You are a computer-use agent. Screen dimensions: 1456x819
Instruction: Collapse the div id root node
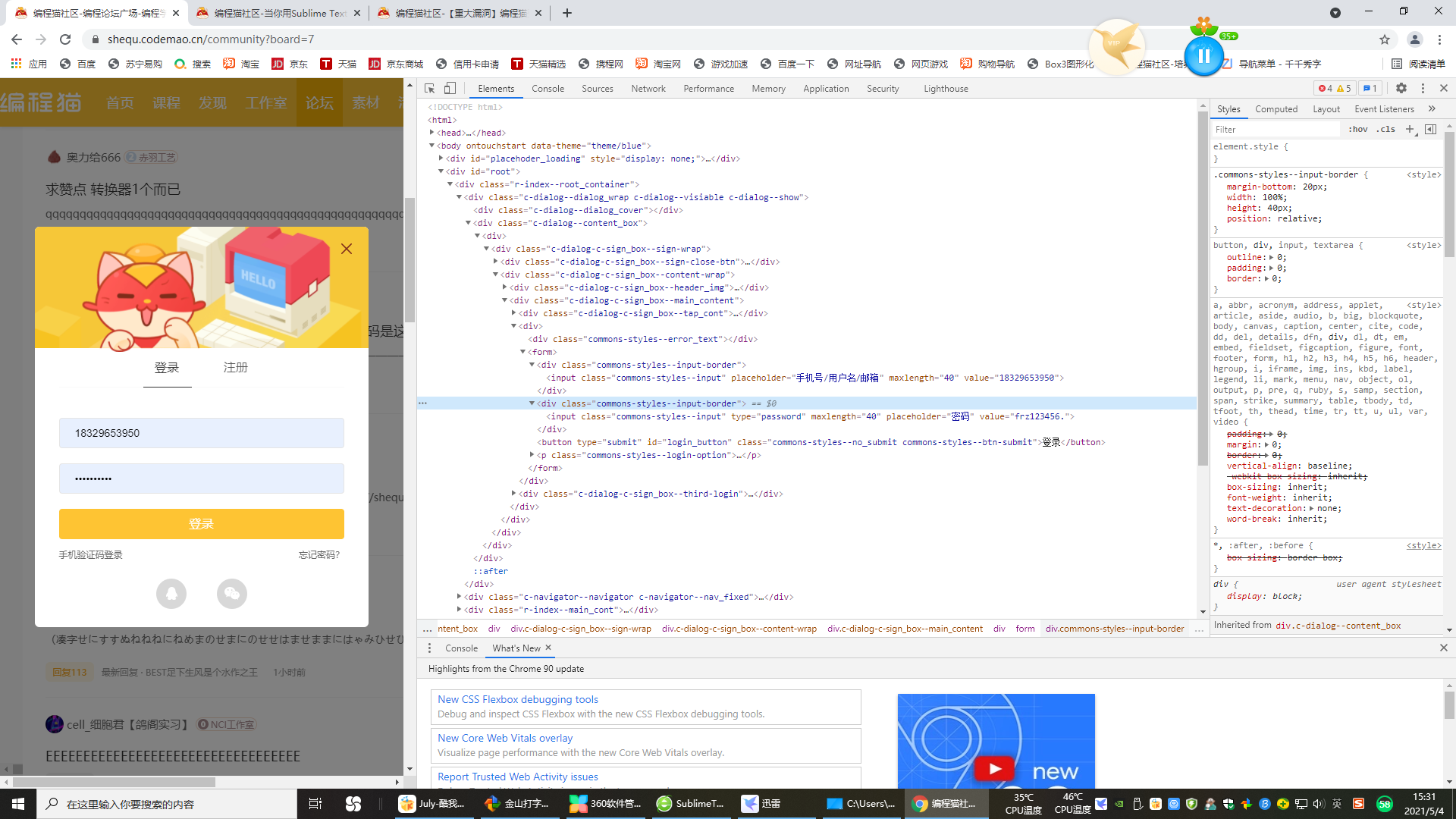(441, 171)
